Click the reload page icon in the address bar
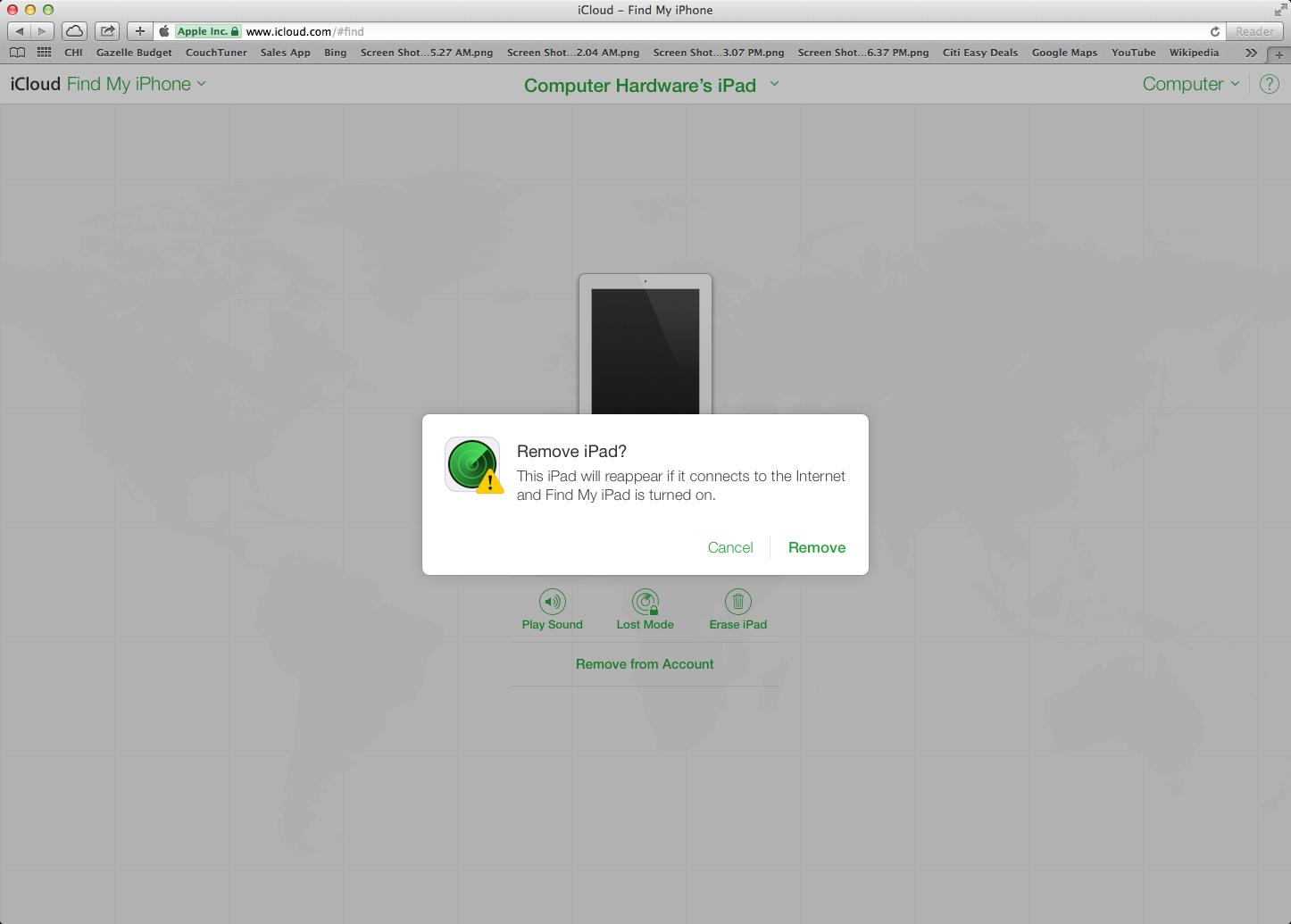Screen dimensions: 1291x924 coord(1214,31)
